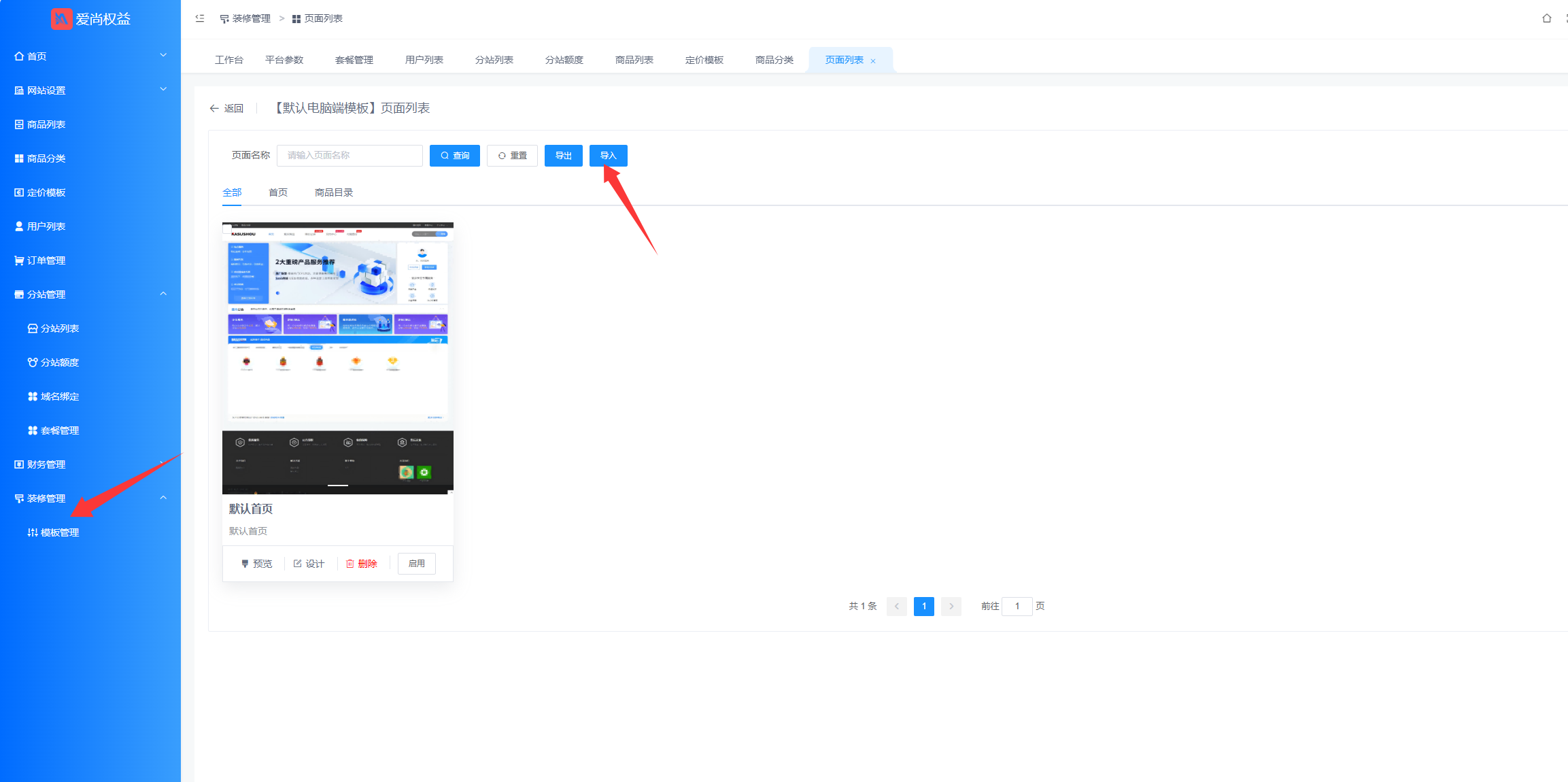The height and width of the screenshot is (782, 1568).
Task: Go back with the 返回 arrow
Action: 226,108
